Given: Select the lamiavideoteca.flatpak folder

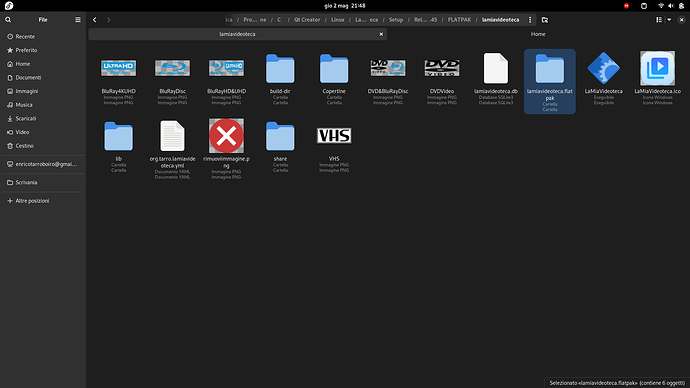Looking at the screenshot, I should pyautogui.click(x=550, y=81).
